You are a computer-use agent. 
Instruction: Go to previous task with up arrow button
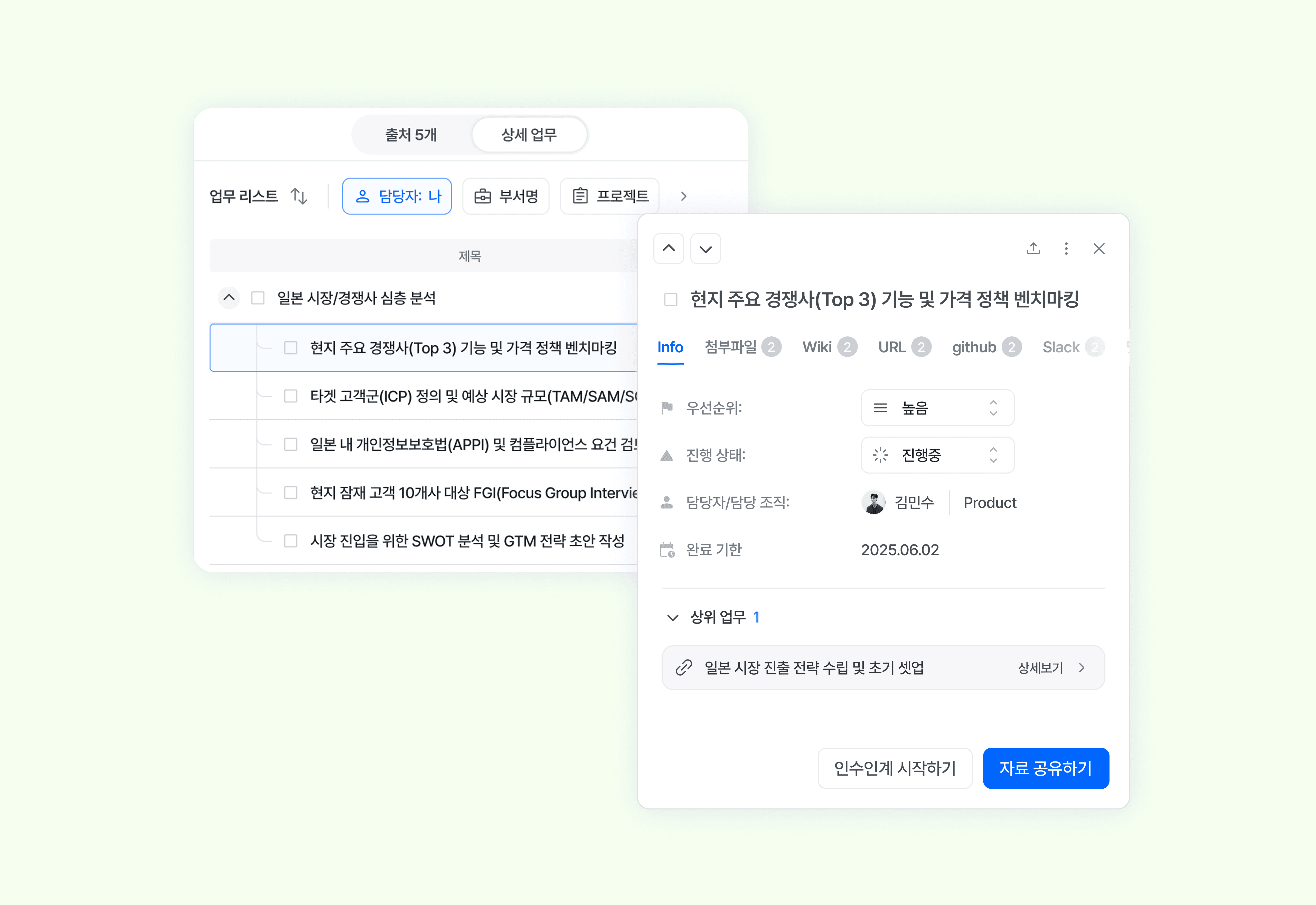point(669,248)
